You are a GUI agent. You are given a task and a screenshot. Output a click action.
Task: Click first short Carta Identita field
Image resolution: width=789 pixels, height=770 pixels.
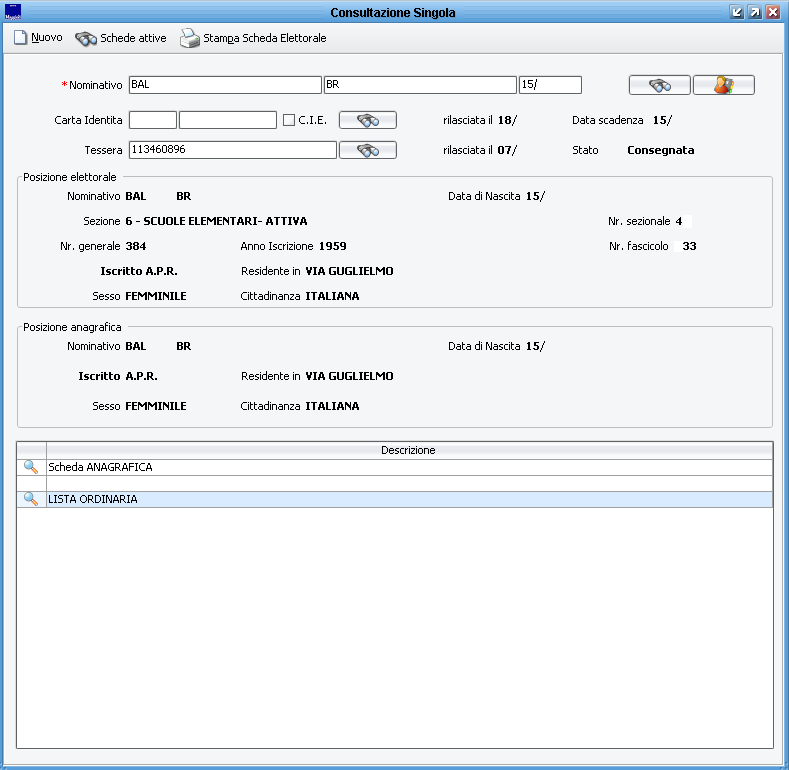[x=152, y=120]
